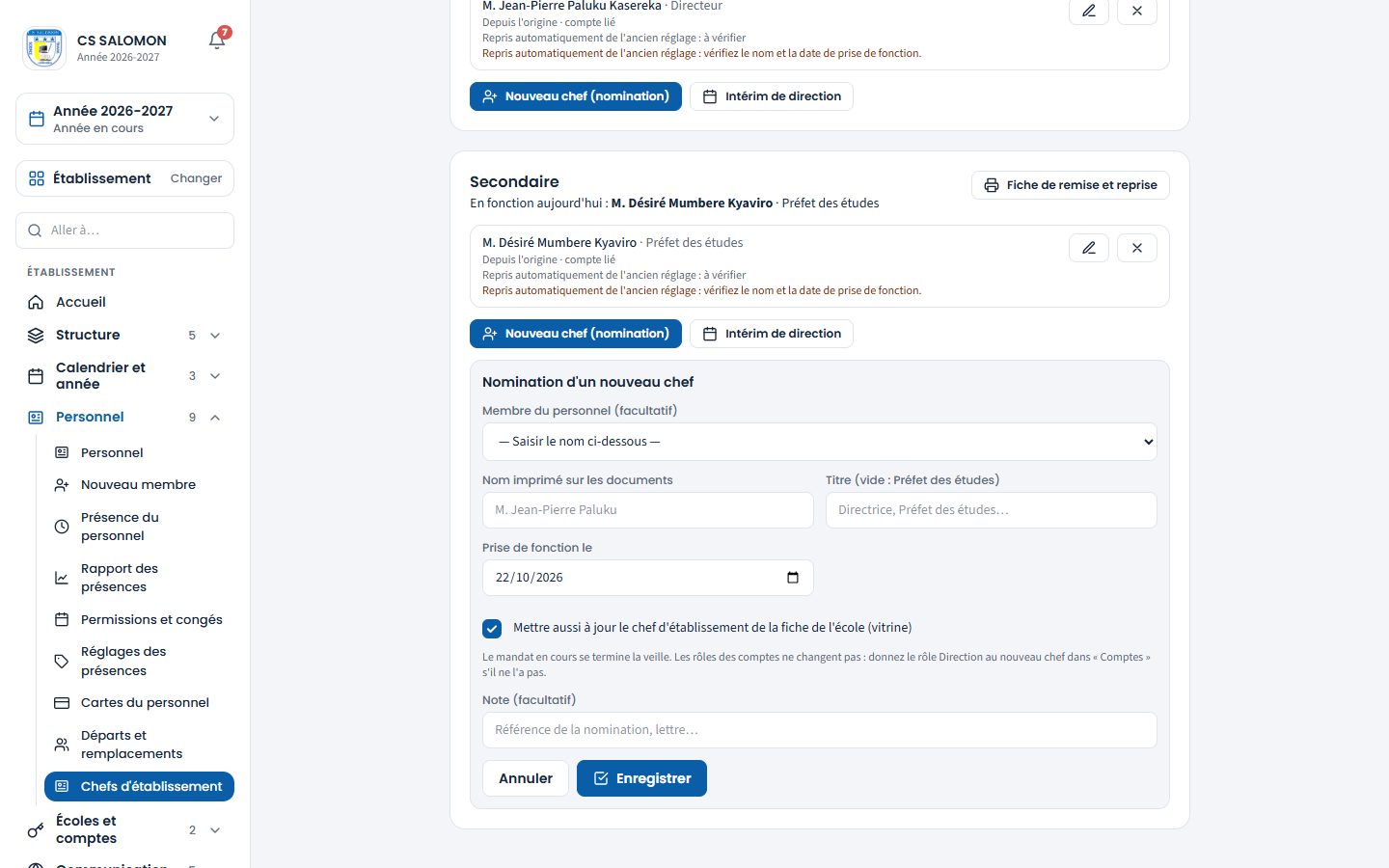
Task: Save with the Enregistrer button
Action: (641, 778)
